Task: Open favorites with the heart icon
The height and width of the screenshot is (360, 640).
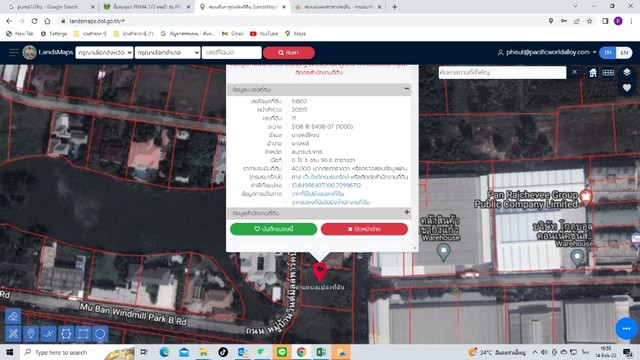Action: tap(627, 87)
